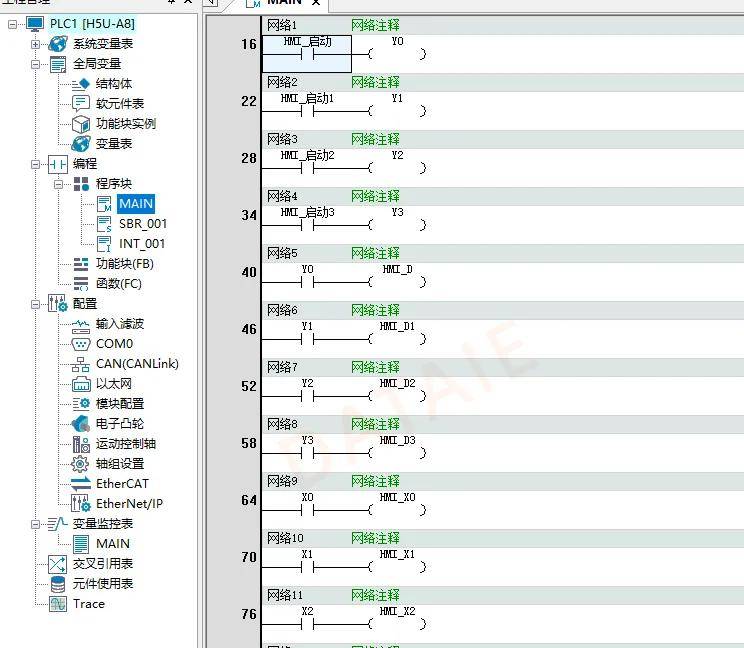Click the 网络注释 comment of 网络1
The height and width of the screenshot is (648, 744).
click(375, 25)
